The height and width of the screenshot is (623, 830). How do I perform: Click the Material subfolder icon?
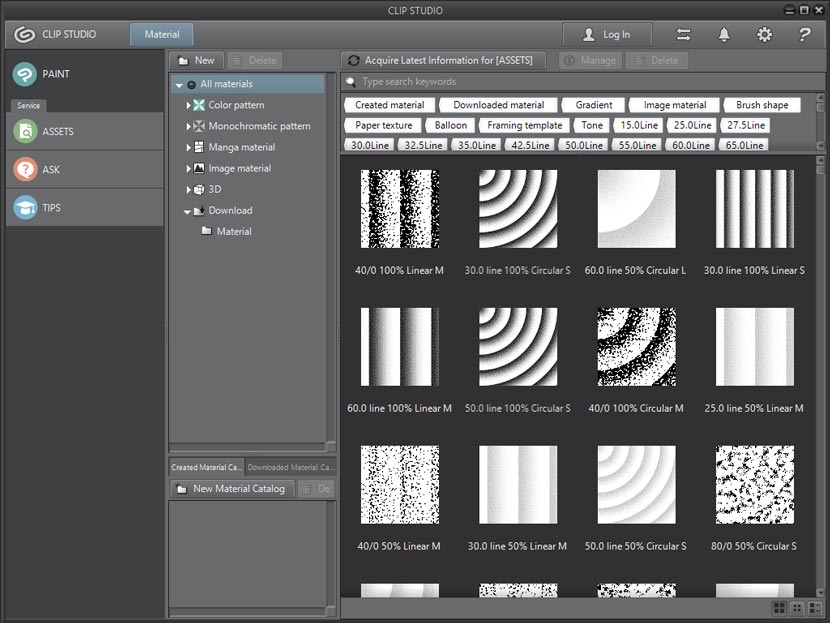(207, 231)
